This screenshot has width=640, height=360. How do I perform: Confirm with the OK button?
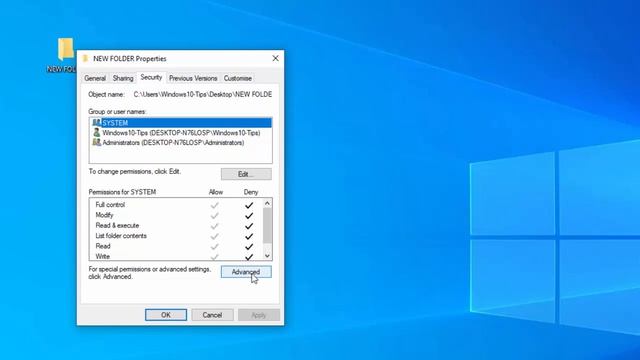[166, 315]
